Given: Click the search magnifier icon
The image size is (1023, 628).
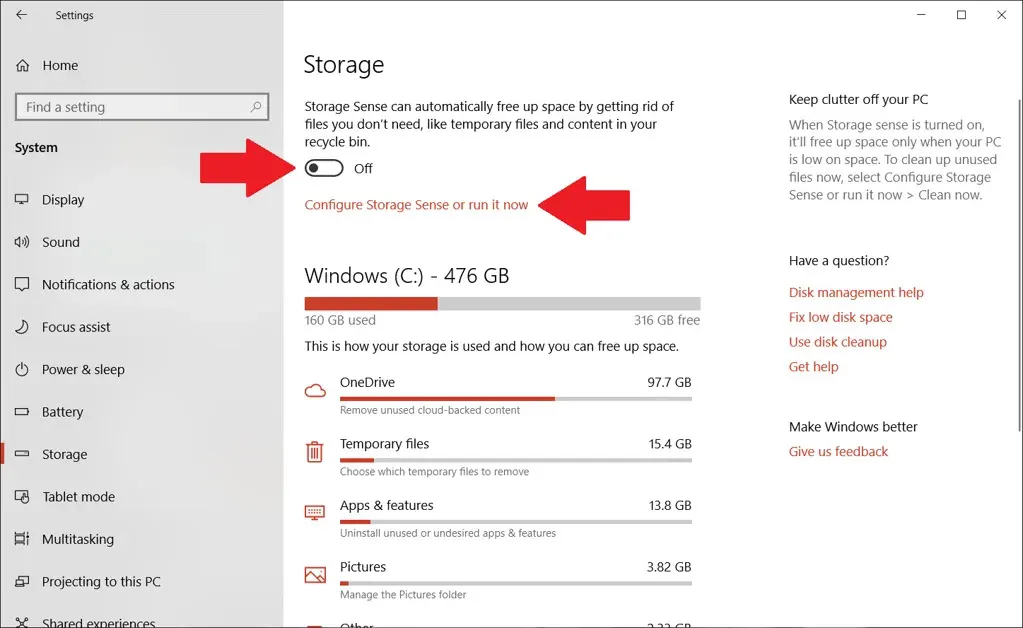Looking at the screenshot, I should coord(256,107).
